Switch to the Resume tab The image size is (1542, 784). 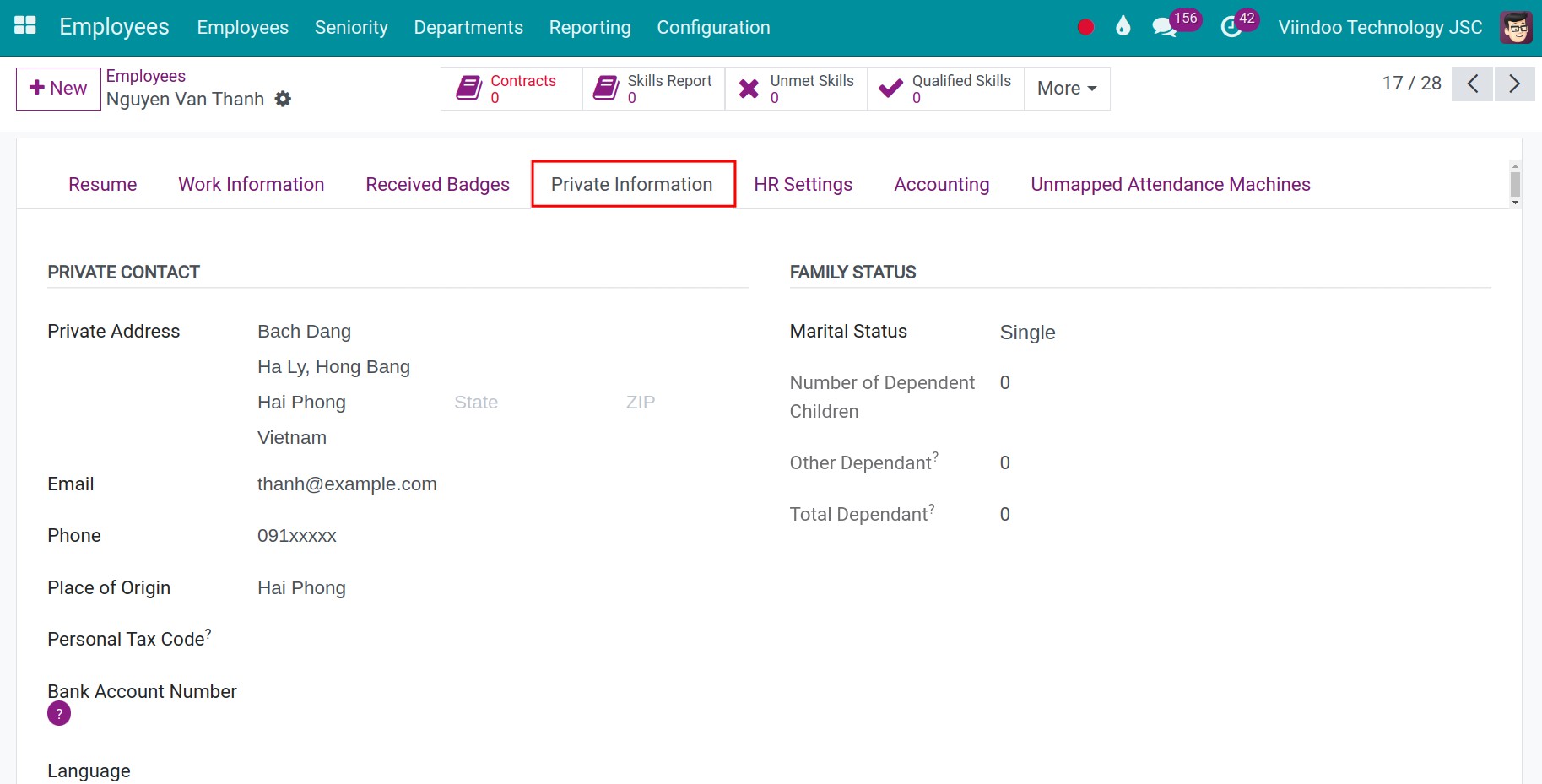click(x=103, y=184)
